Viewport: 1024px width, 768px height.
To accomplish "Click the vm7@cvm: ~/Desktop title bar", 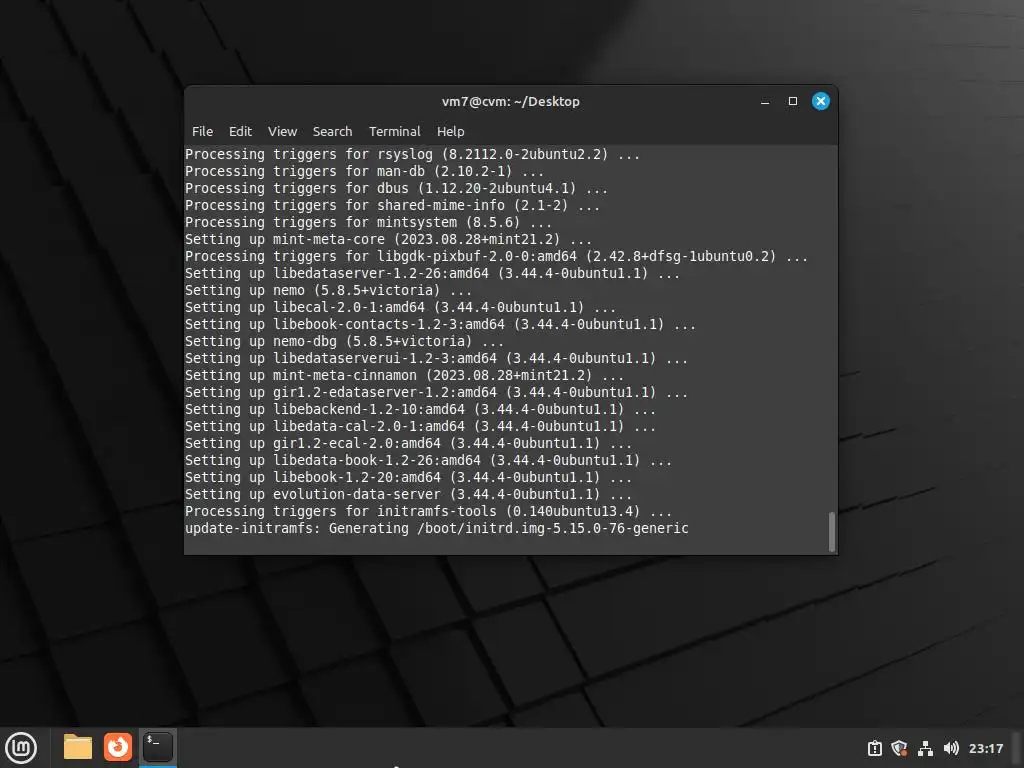I will click(x=511, y=101).
